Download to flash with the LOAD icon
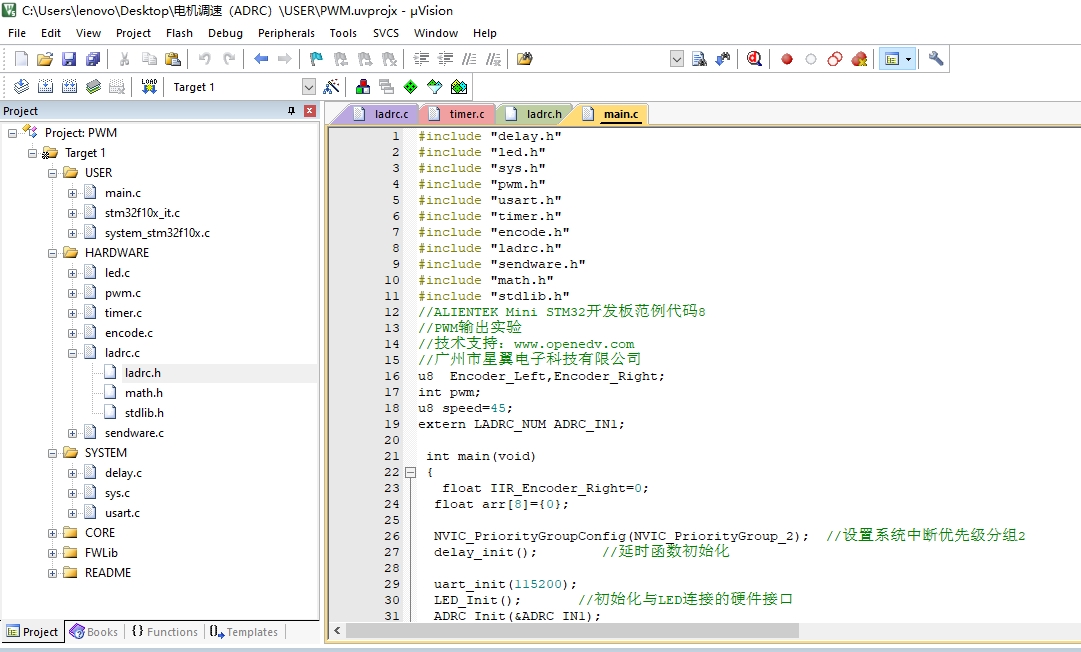This screenshot has width=1081, height=652. tap(149, 87)
